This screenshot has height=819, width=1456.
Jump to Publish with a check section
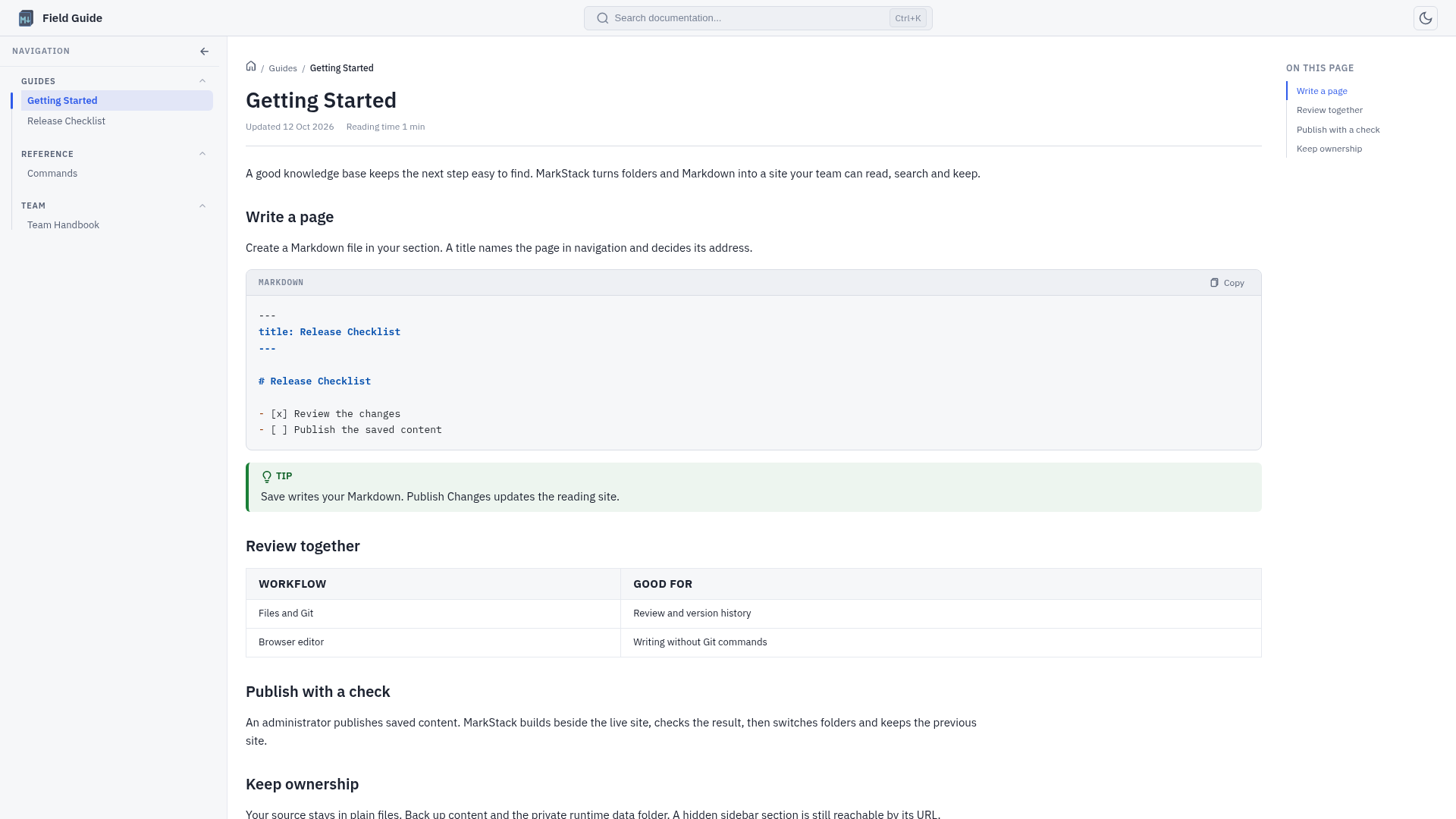click(x=1338, y=130)
